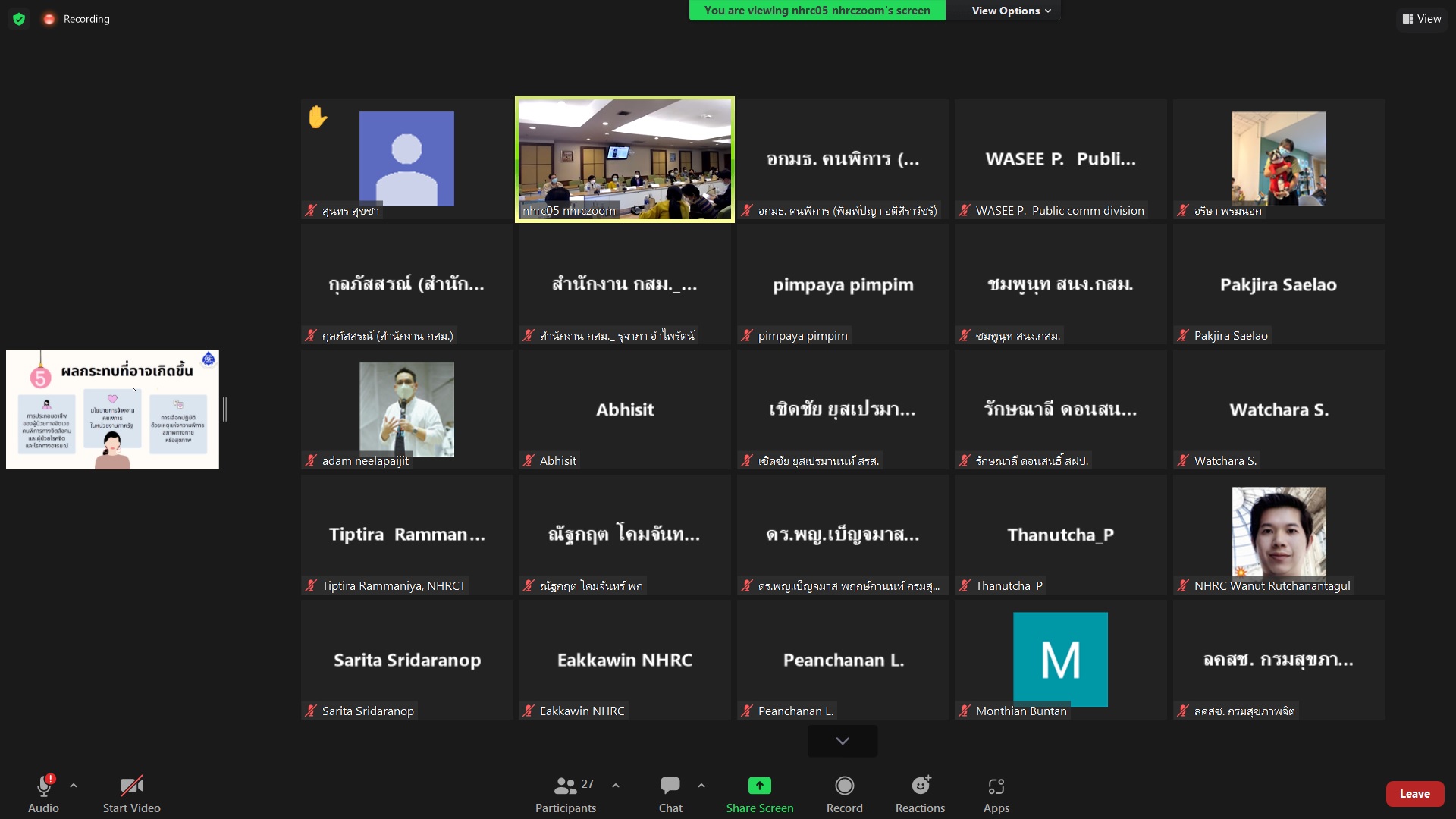Open the Reactions menu
Screen dimensions: 1456x819
point(920,786)
